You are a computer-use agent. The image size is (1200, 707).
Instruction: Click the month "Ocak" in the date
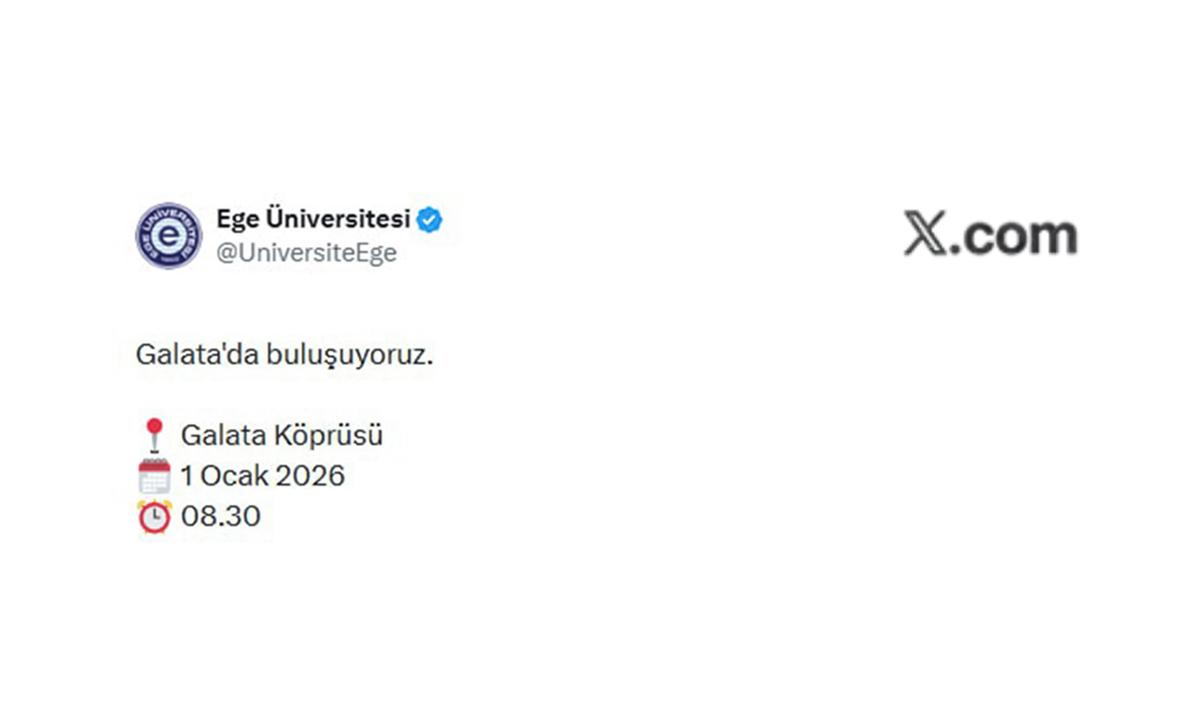point(234,476)
